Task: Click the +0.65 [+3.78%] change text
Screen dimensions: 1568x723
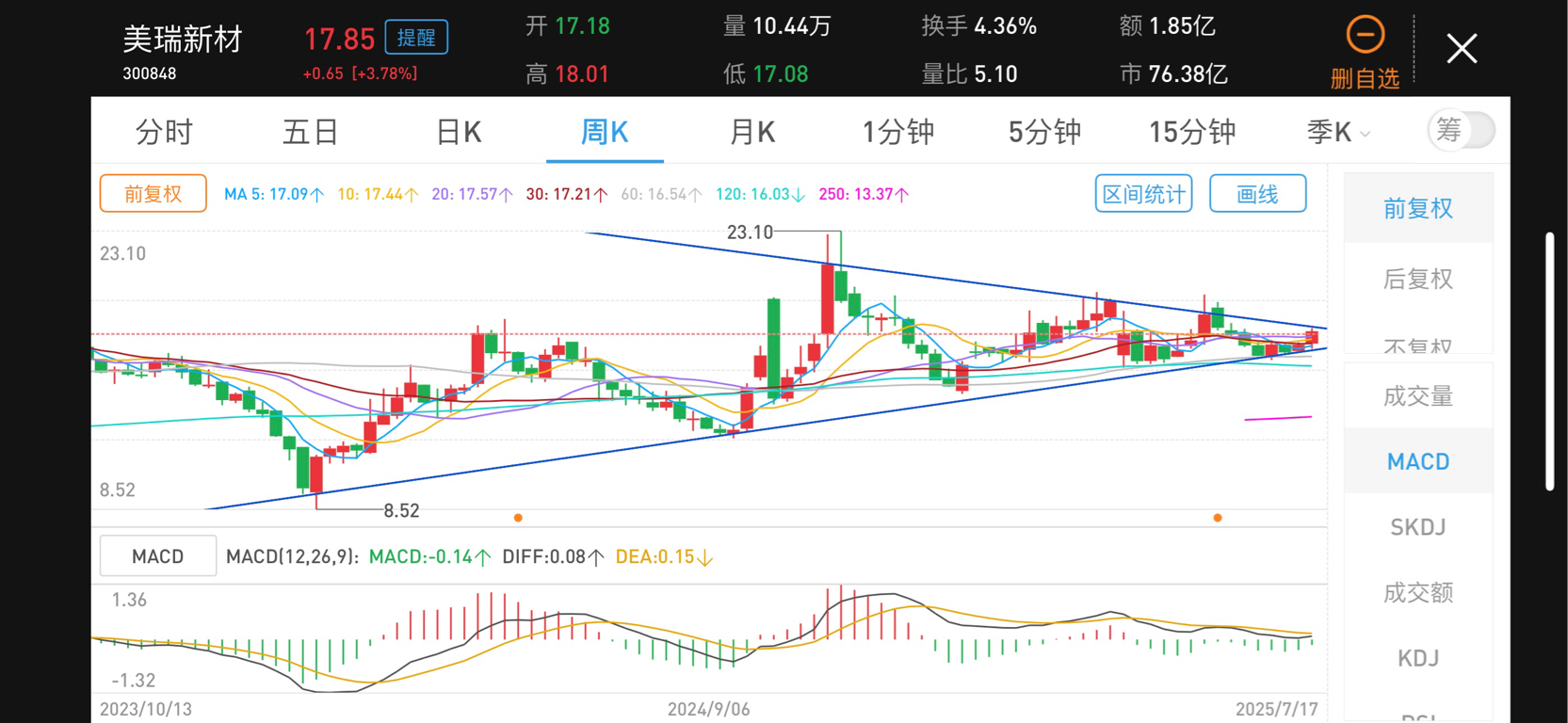Action: pos(360,73)
